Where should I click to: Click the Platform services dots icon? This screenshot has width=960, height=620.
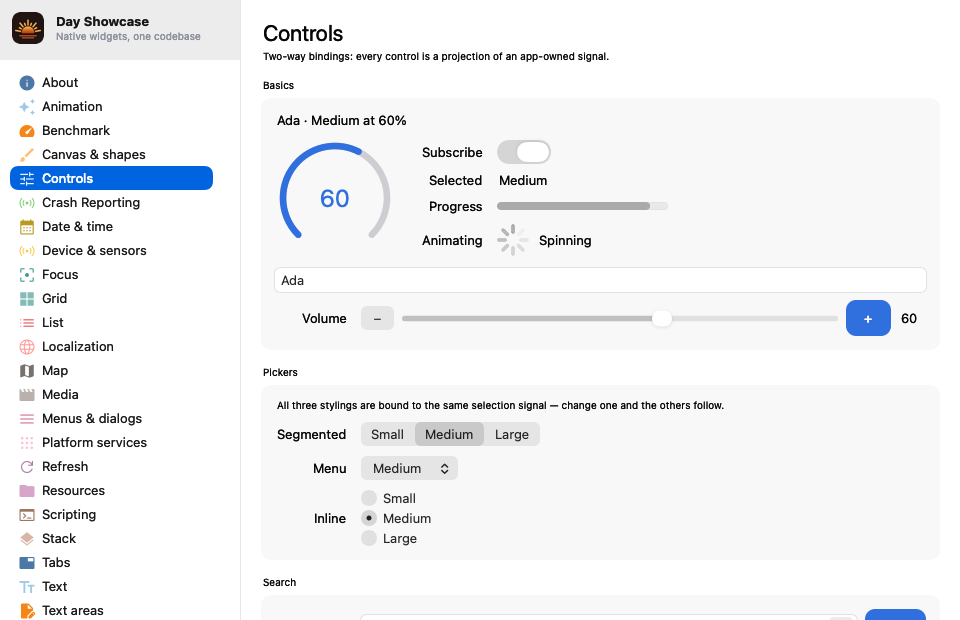pyautogui.click(x=27, y=443)
